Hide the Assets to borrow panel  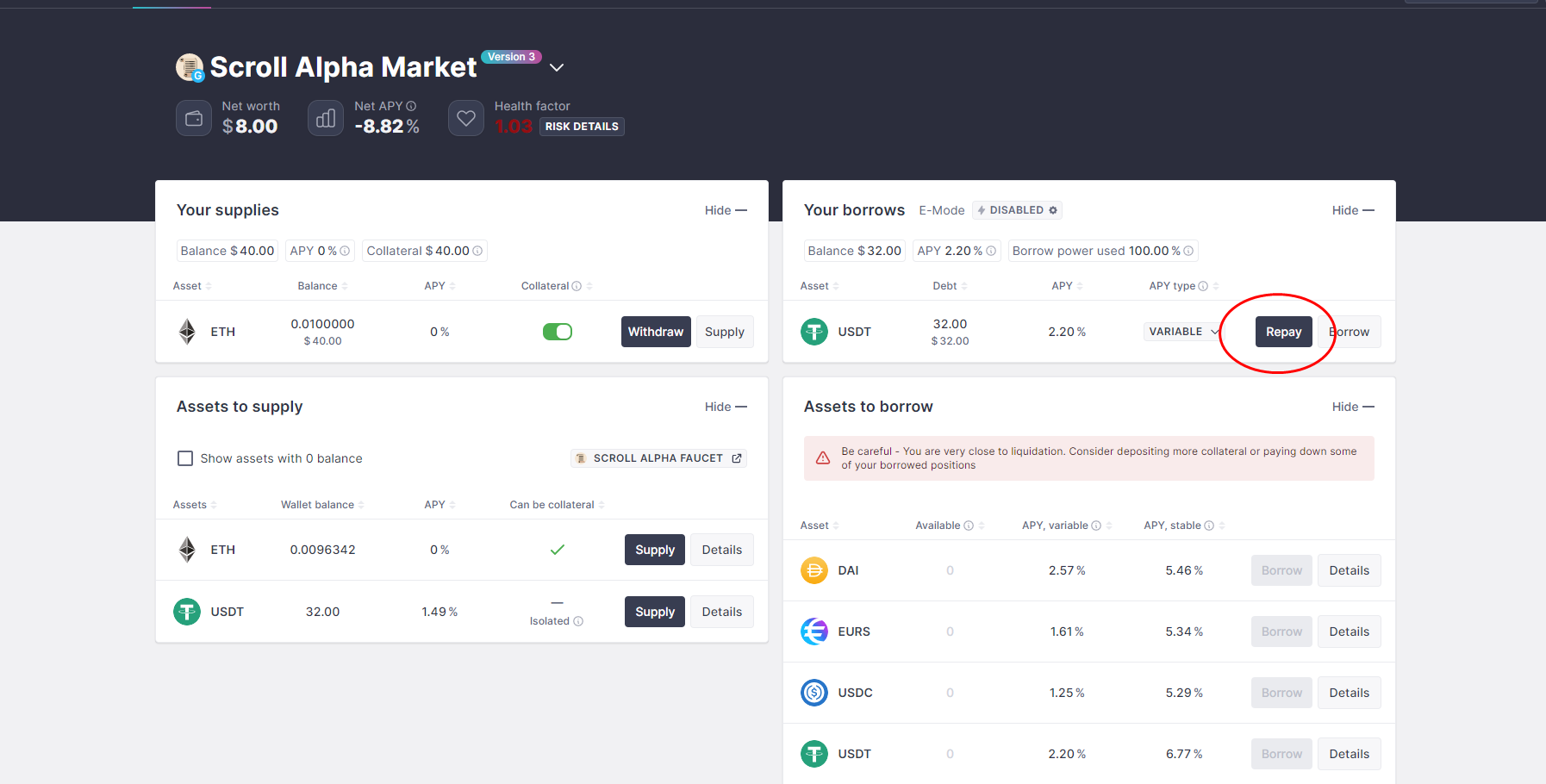(x=1352, y=407)
